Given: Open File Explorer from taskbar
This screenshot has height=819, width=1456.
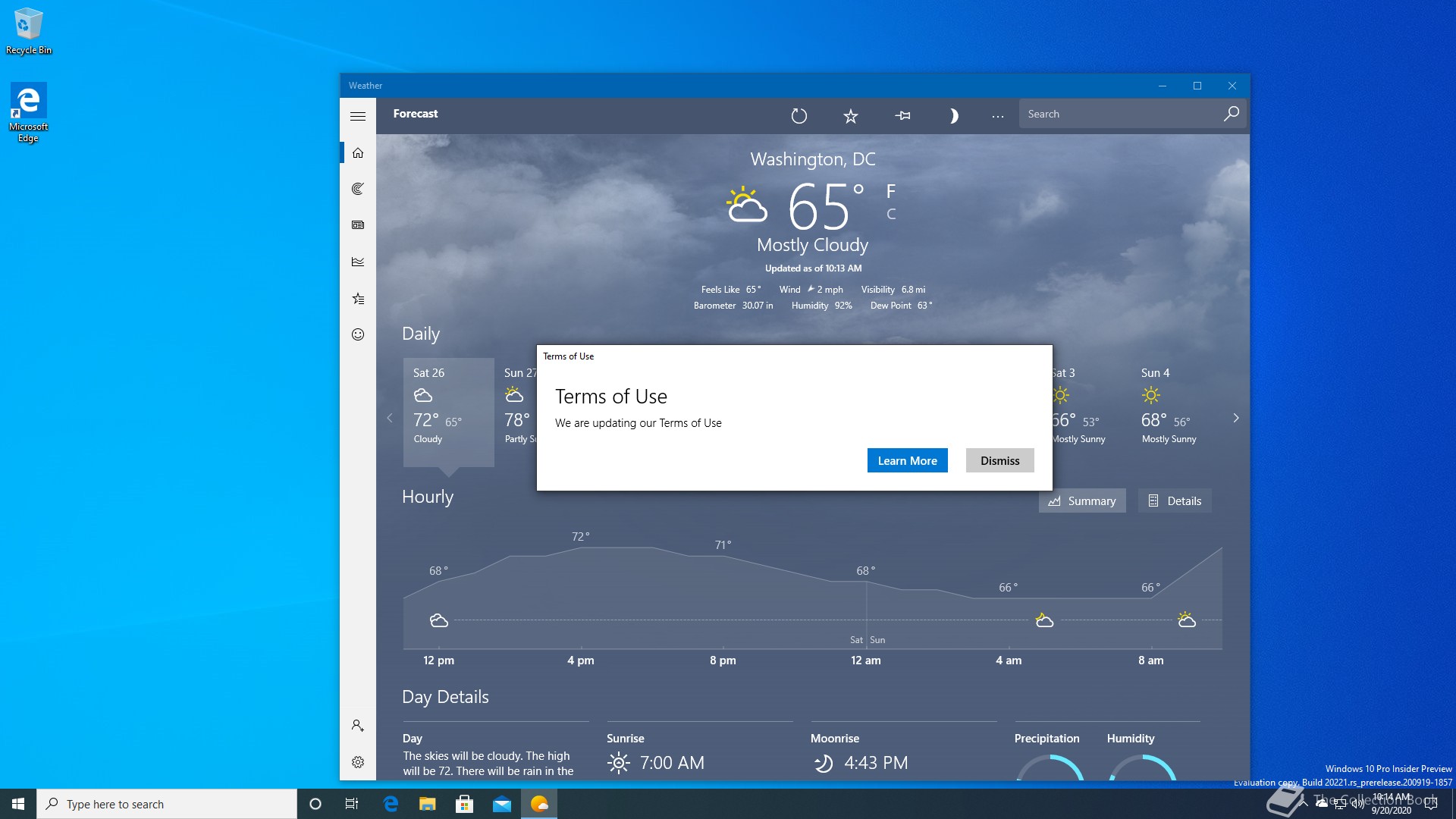Looking at the screenshot, I should tap(428, 804).
